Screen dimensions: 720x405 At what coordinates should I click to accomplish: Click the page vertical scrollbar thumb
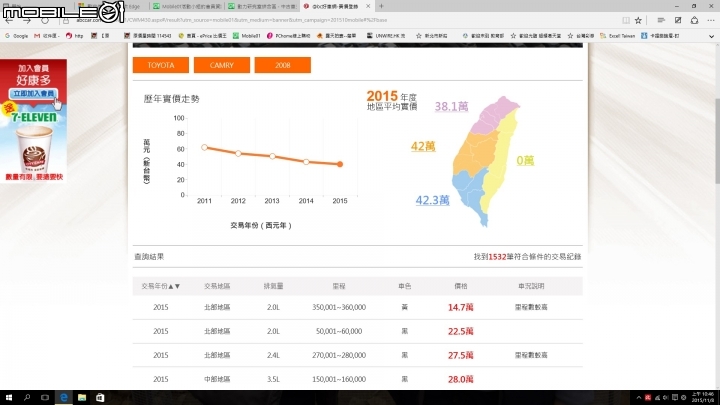tap(717, 140)
